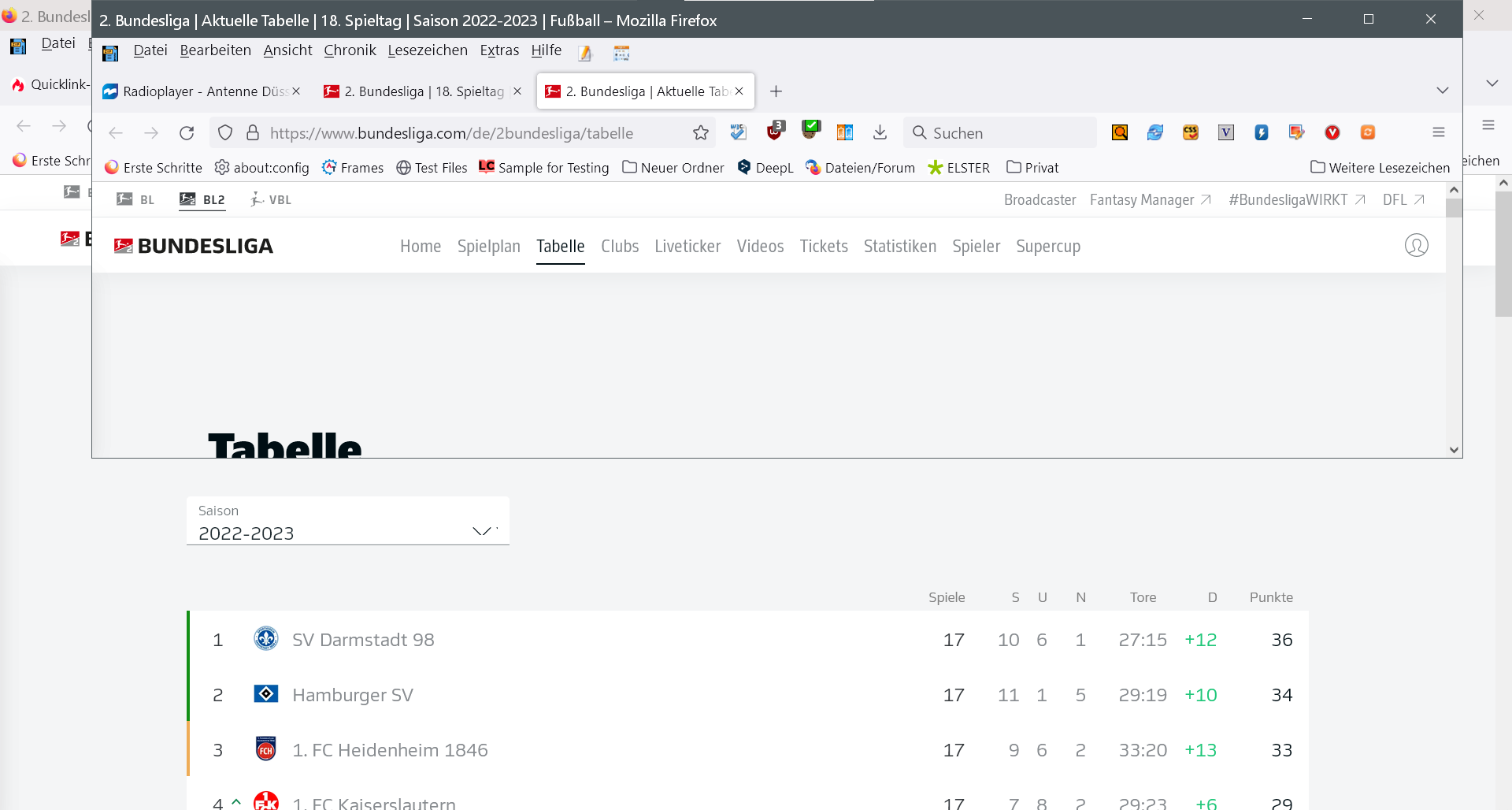1512x810 pixels.
Task: Open the Supercup navigation link
Action: tap(1048, 247)
